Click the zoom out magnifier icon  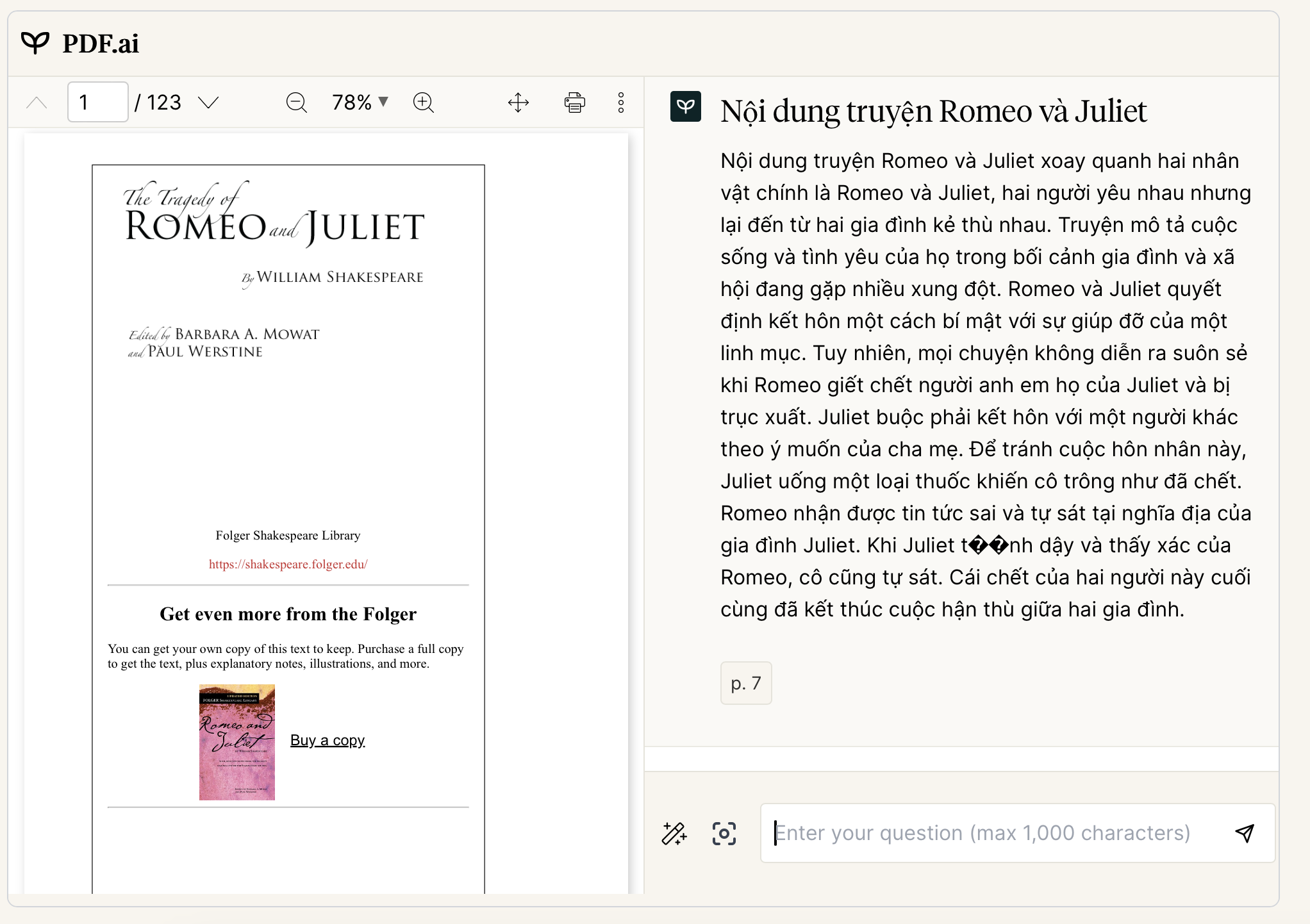pyautogui.click(x=296, y=103)
